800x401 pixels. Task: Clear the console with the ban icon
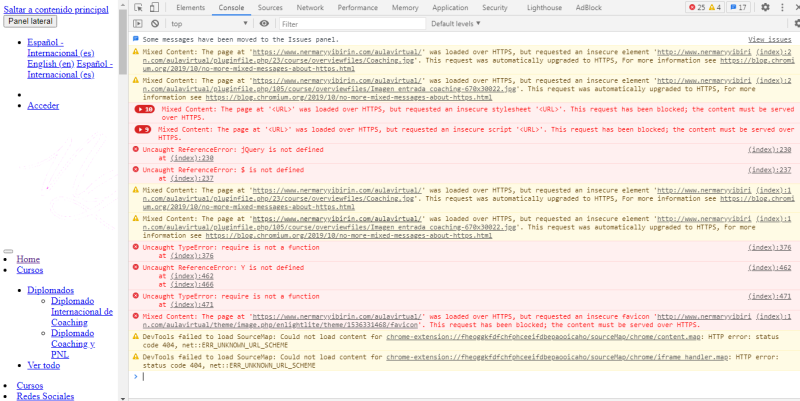(x=155, y=23)
